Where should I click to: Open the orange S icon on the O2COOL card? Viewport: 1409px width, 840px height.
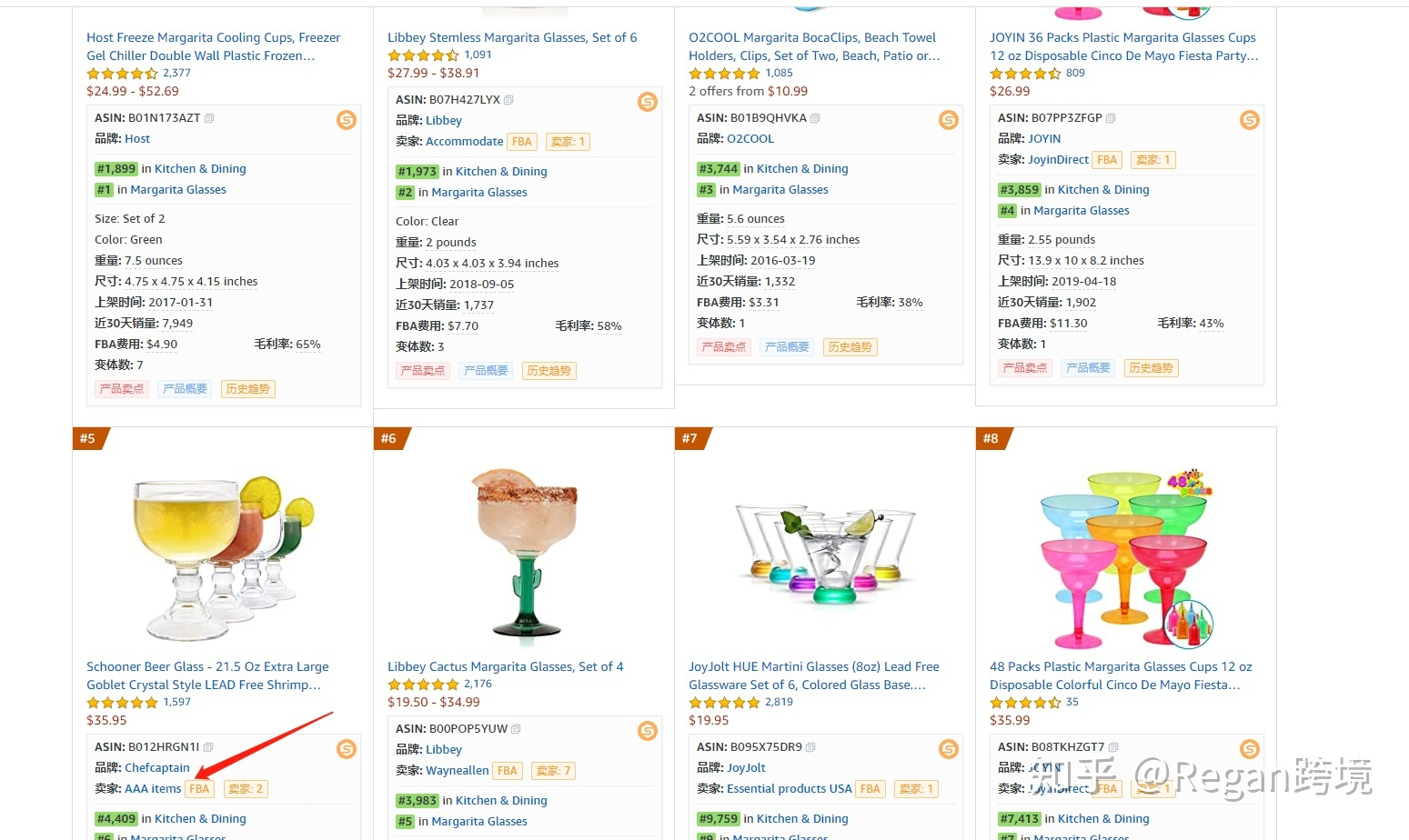click(x=949, y=120)
